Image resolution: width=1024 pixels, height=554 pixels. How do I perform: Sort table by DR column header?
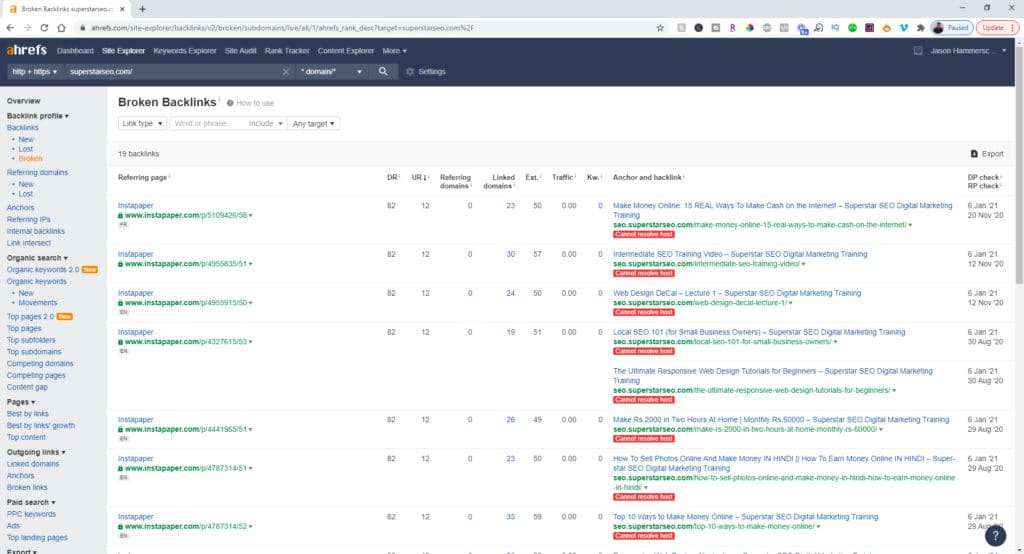[x=392, y=178]
